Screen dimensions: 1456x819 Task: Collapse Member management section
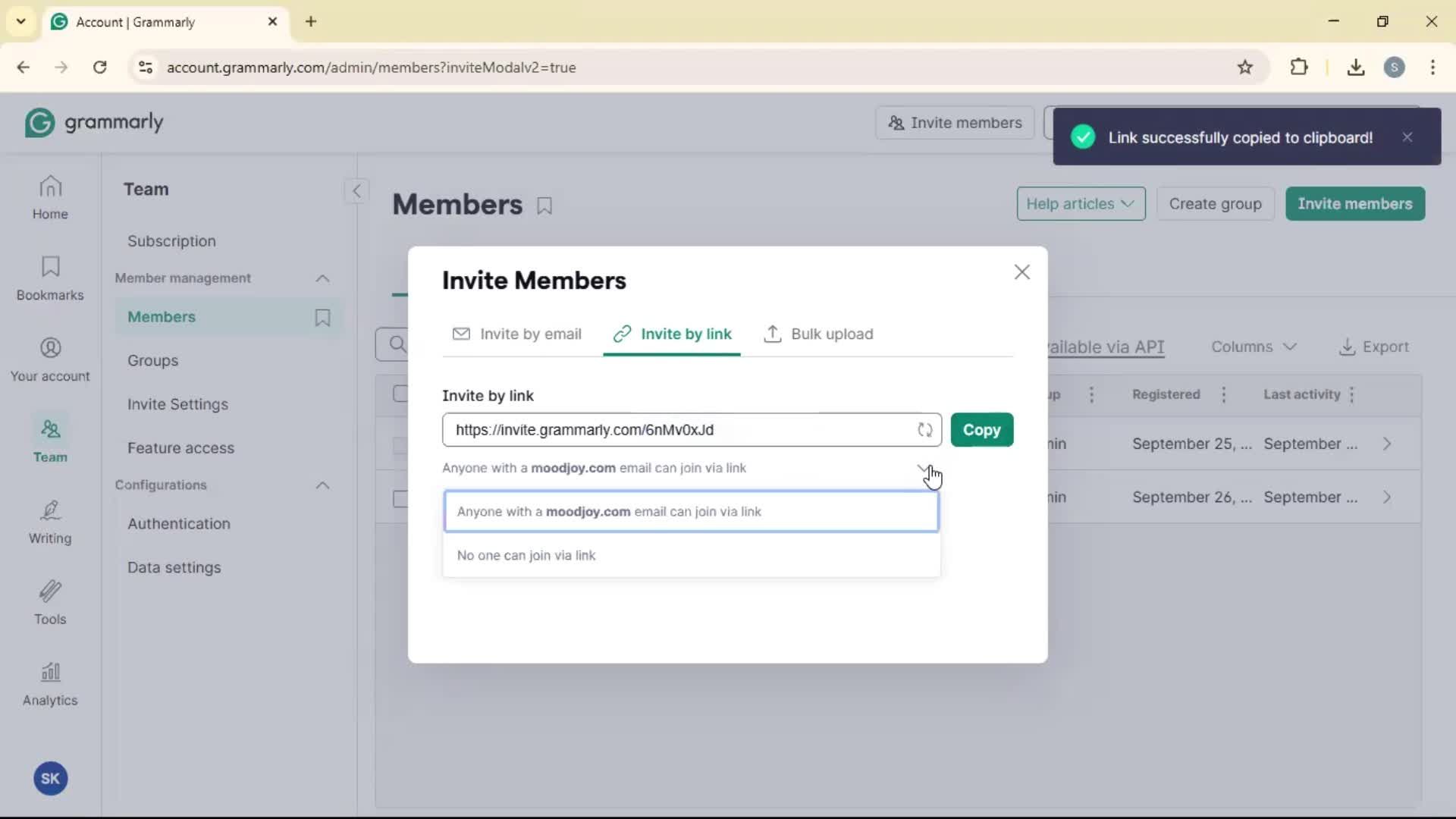(x=322, y=278)
